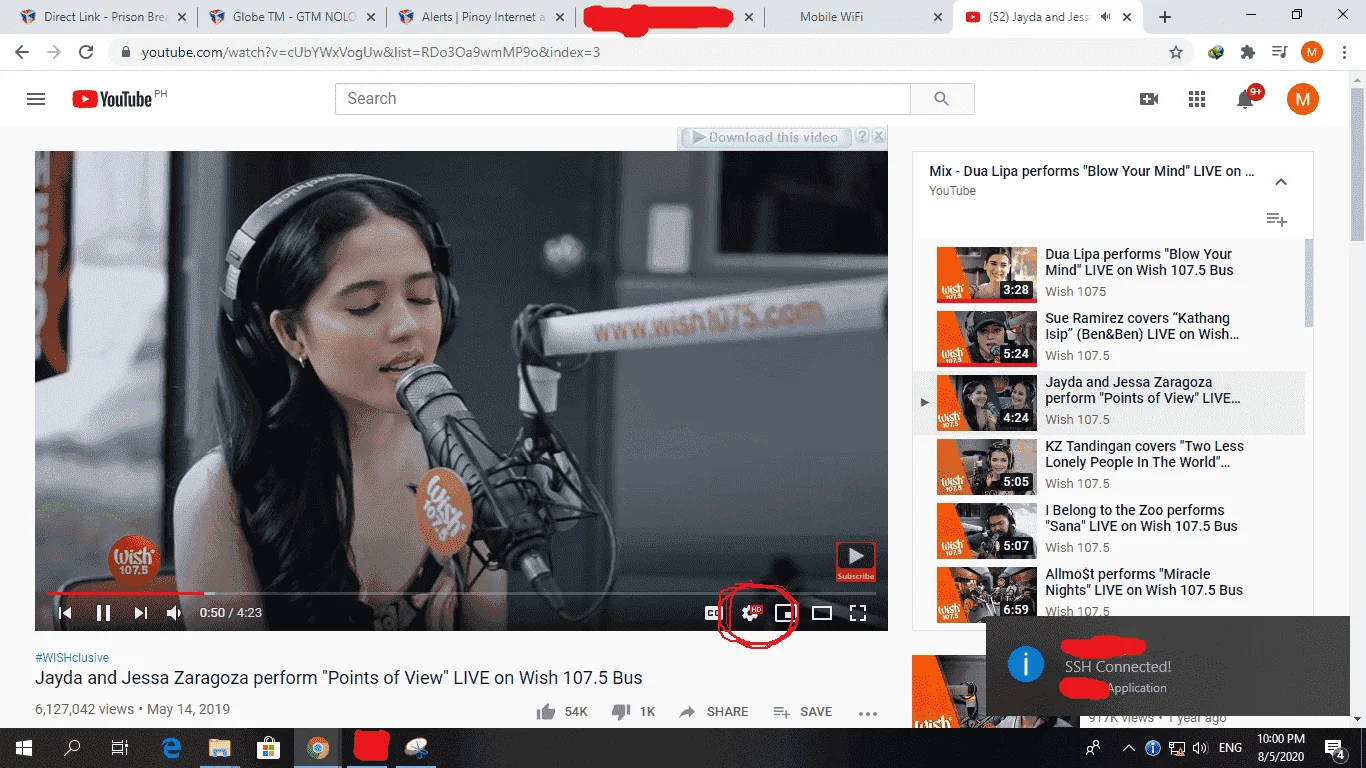Image resolution: width=1366 pixels, height=768 pixels.
Task: Go back one page in Chrome
Action: click(22, 52)
